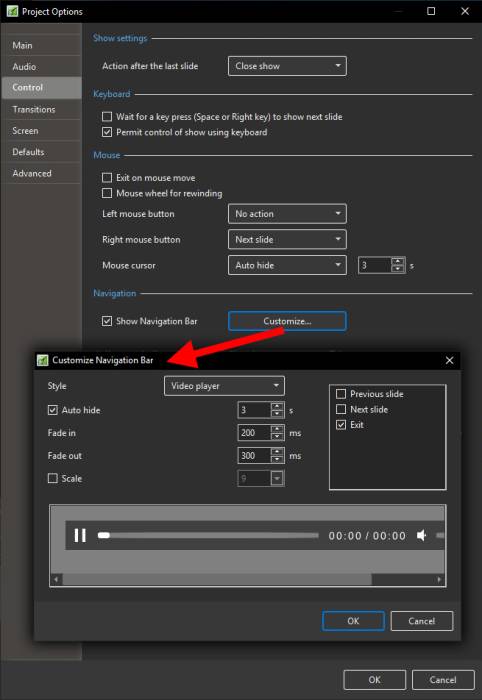Click Cancel in Customize Navigation Bar dialog
This screenshot has height=700, width=482.
tap(421, 621)
